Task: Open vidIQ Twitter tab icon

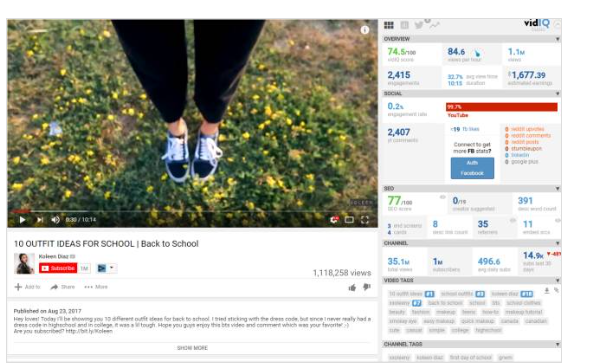Action: (419, 25)
